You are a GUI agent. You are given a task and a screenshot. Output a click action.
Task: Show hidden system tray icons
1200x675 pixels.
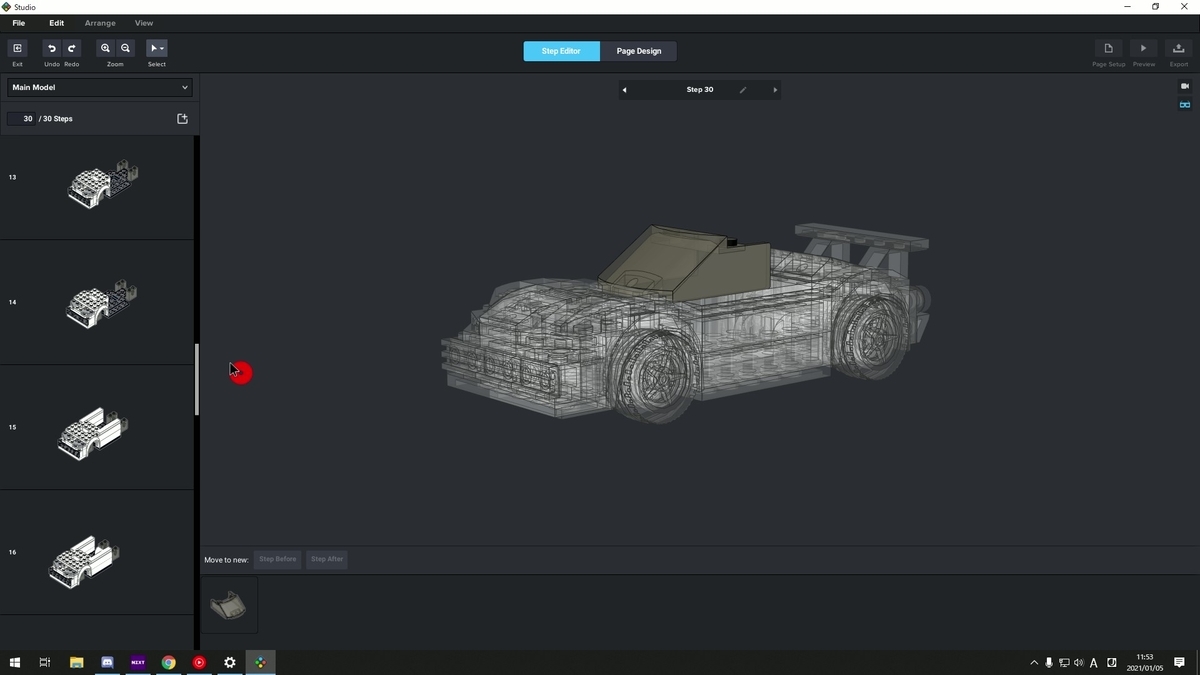click(x=1034, y=663)
